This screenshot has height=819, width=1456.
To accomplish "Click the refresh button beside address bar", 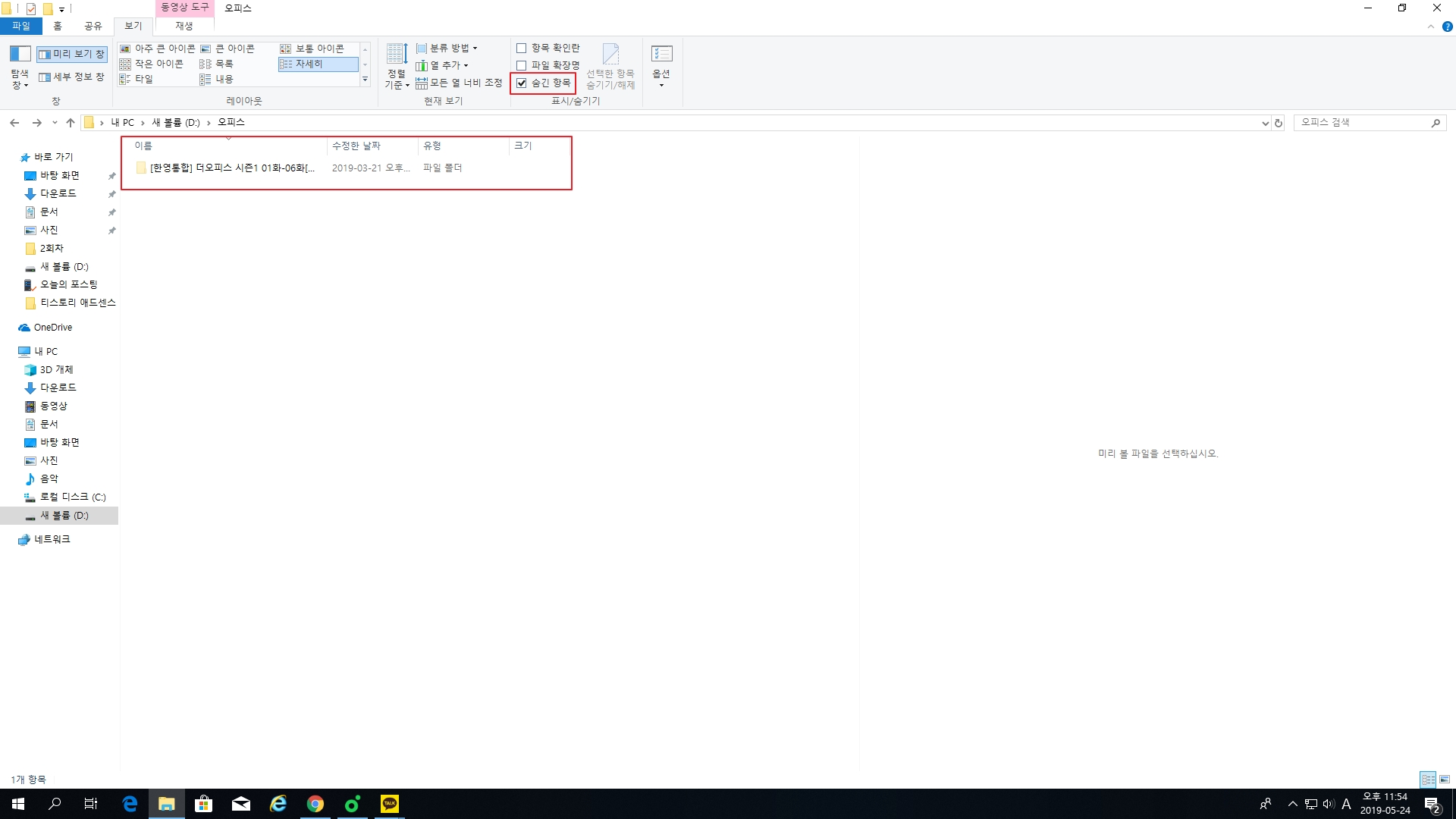I will 1279,123.
